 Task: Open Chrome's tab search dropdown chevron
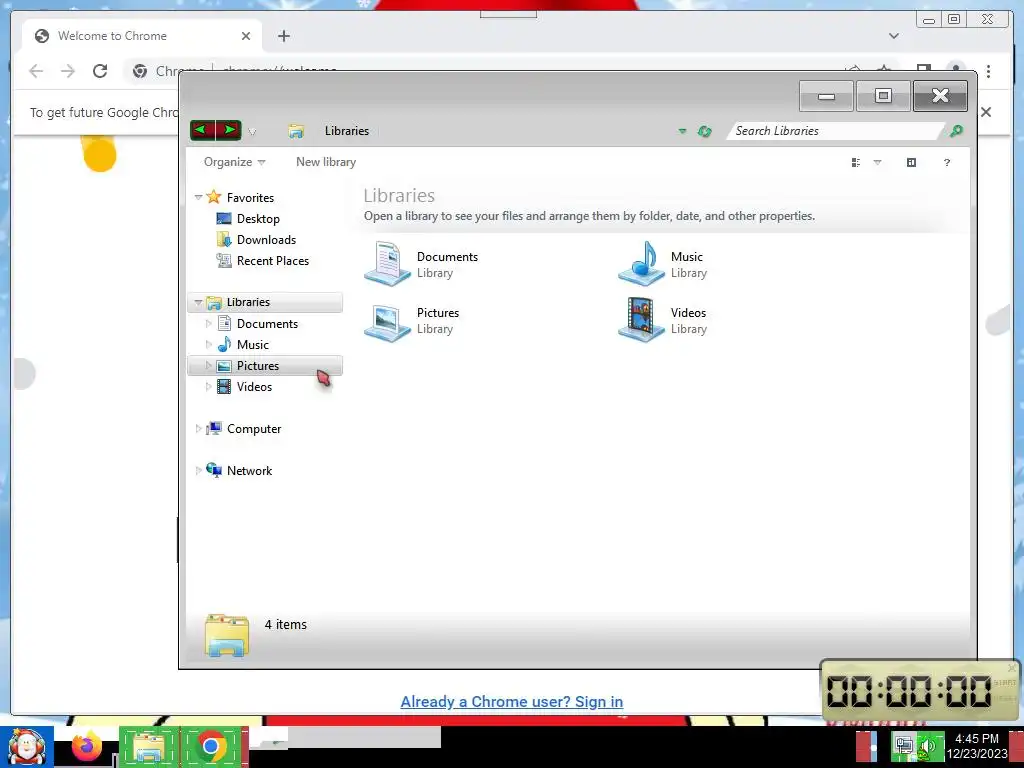pos(893,36)
